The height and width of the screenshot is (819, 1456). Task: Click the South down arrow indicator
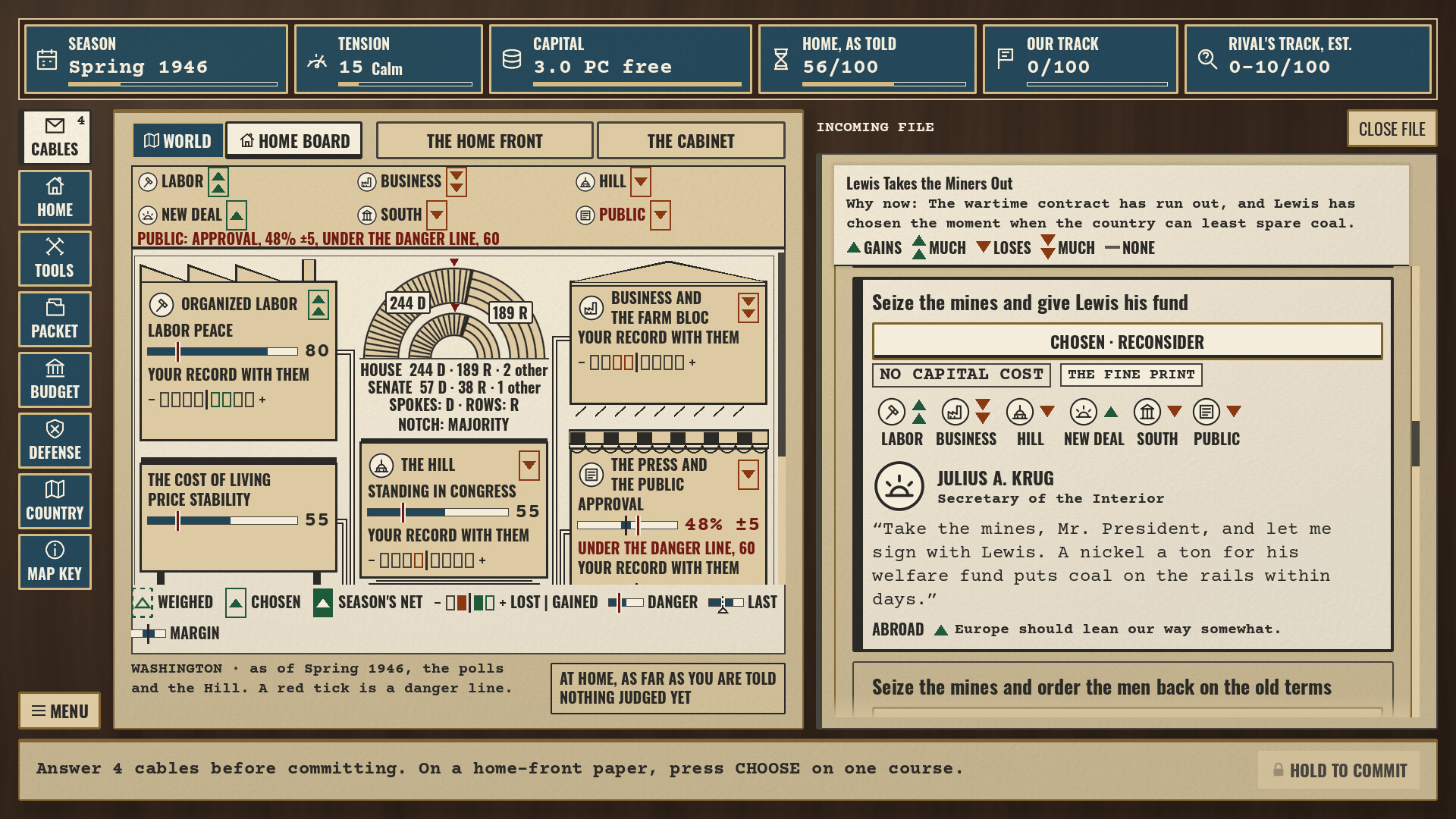tap(437, 215)
